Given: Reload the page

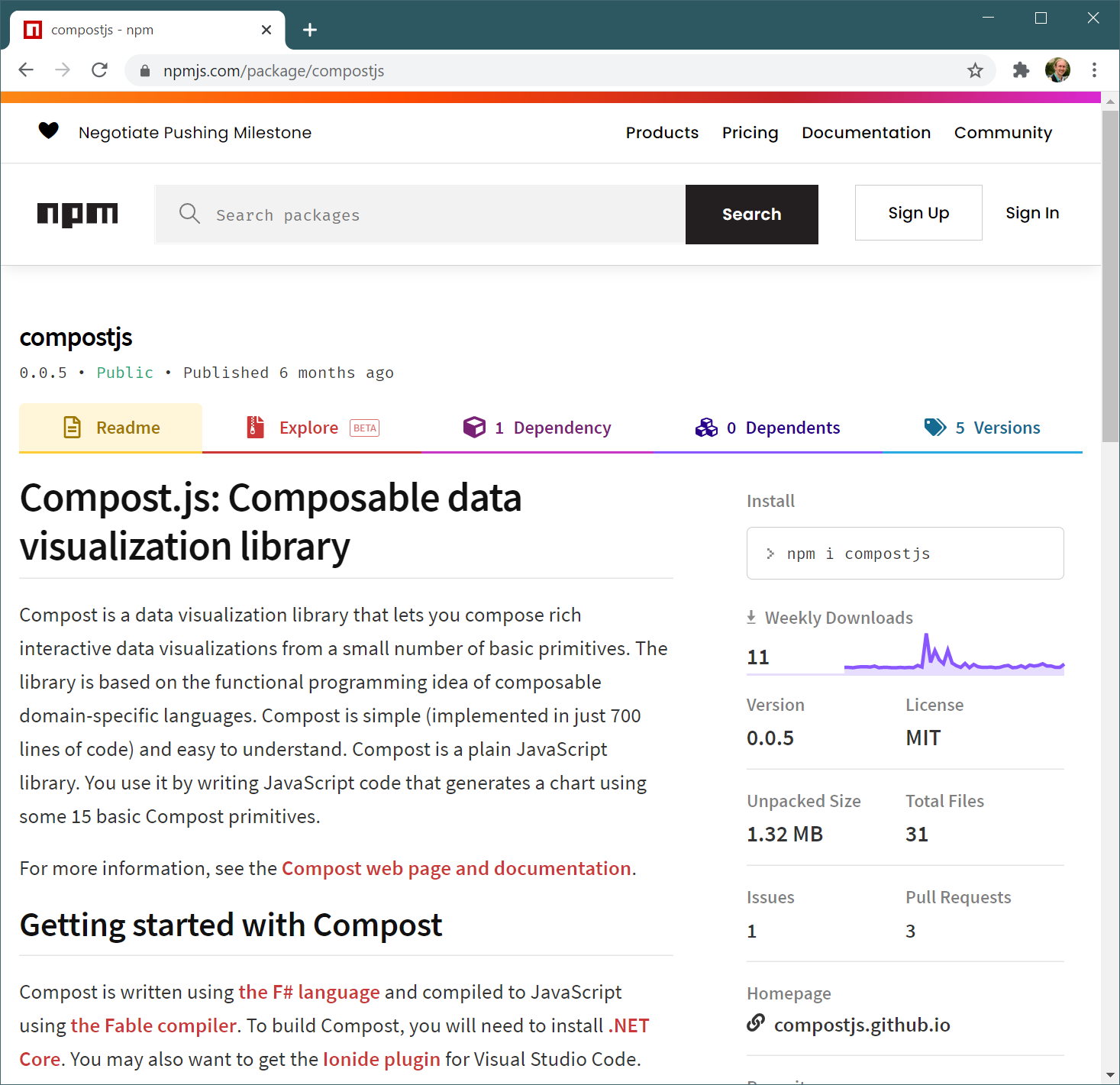Looking at the screenshot, I should click(x=99, y=71).
